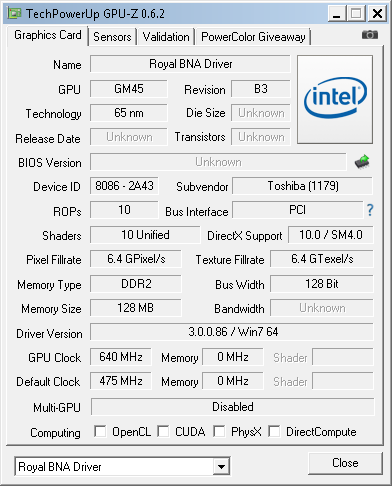Click the Bus Interface question mark

point(370,210)
